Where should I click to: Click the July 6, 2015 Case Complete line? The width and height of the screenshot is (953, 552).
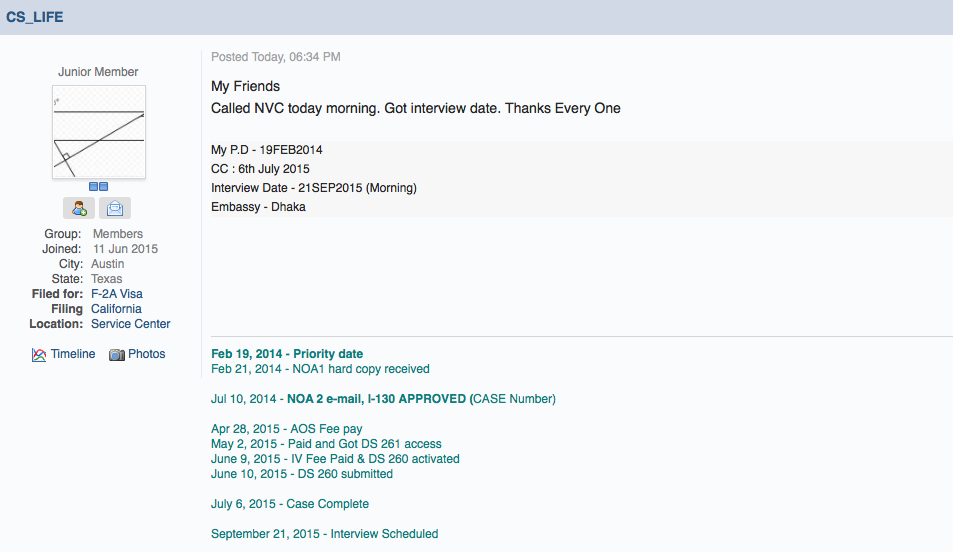point(290,504)
